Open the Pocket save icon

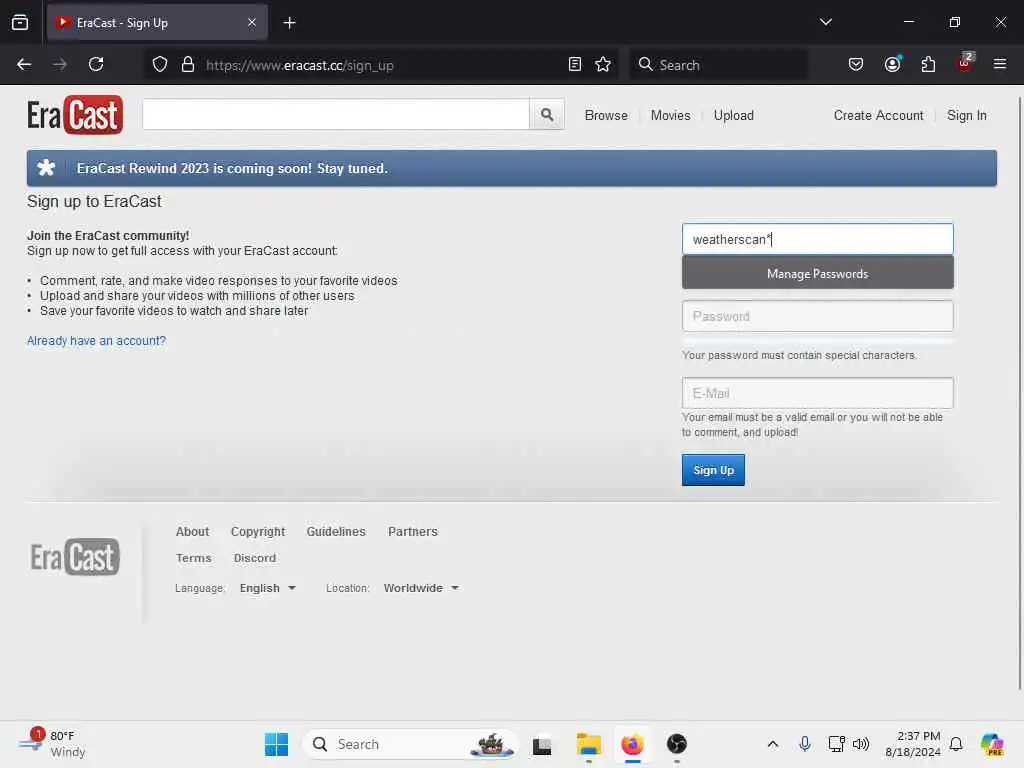click(856, 65)
